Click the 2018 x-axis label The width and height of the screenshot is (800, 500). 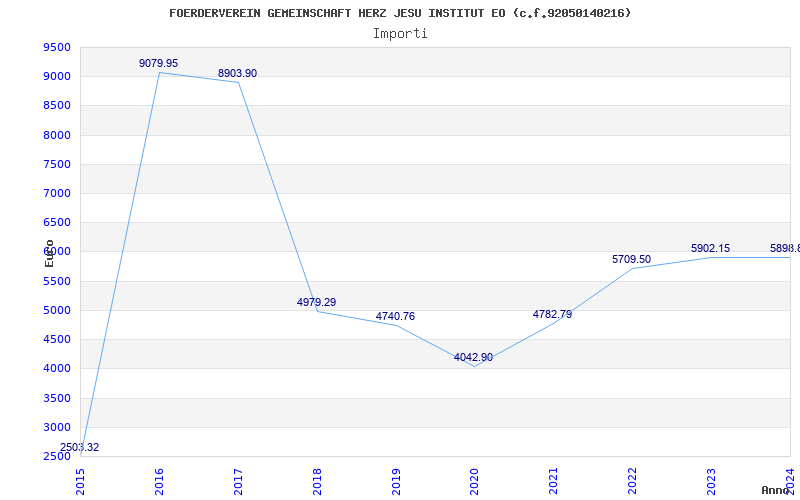[x=317, y=481]
